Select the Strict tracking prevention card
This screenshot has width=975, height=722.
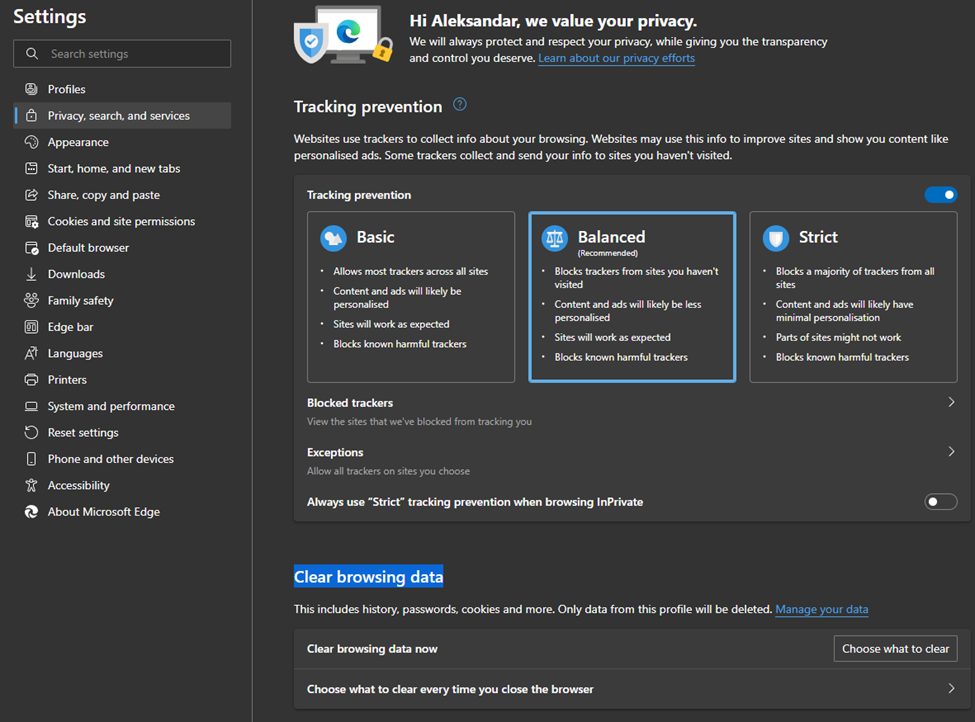click(853, 297)
